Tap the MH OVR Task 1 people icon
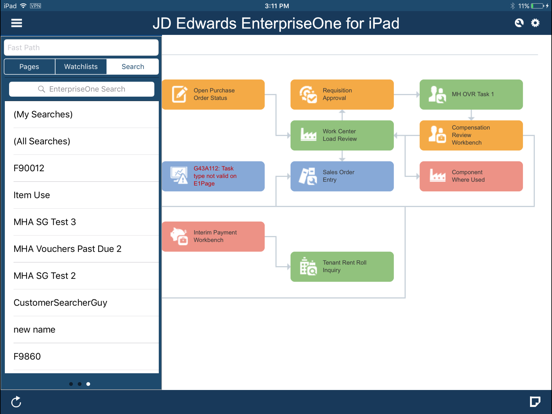 [437, 94]
